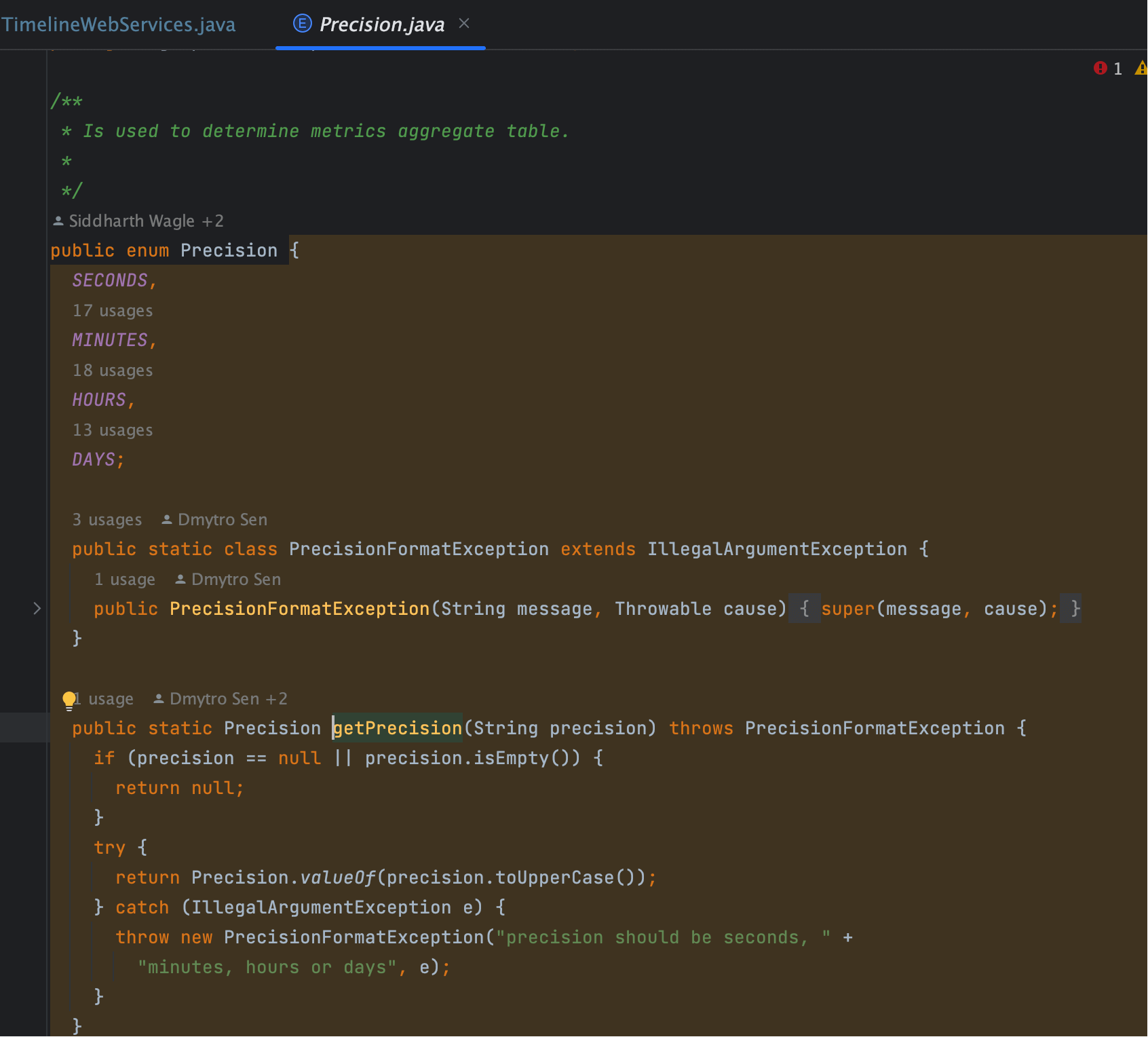Click the throws keyword in getPrecision signature
1148x1037 pixels.
pos(702,728)
